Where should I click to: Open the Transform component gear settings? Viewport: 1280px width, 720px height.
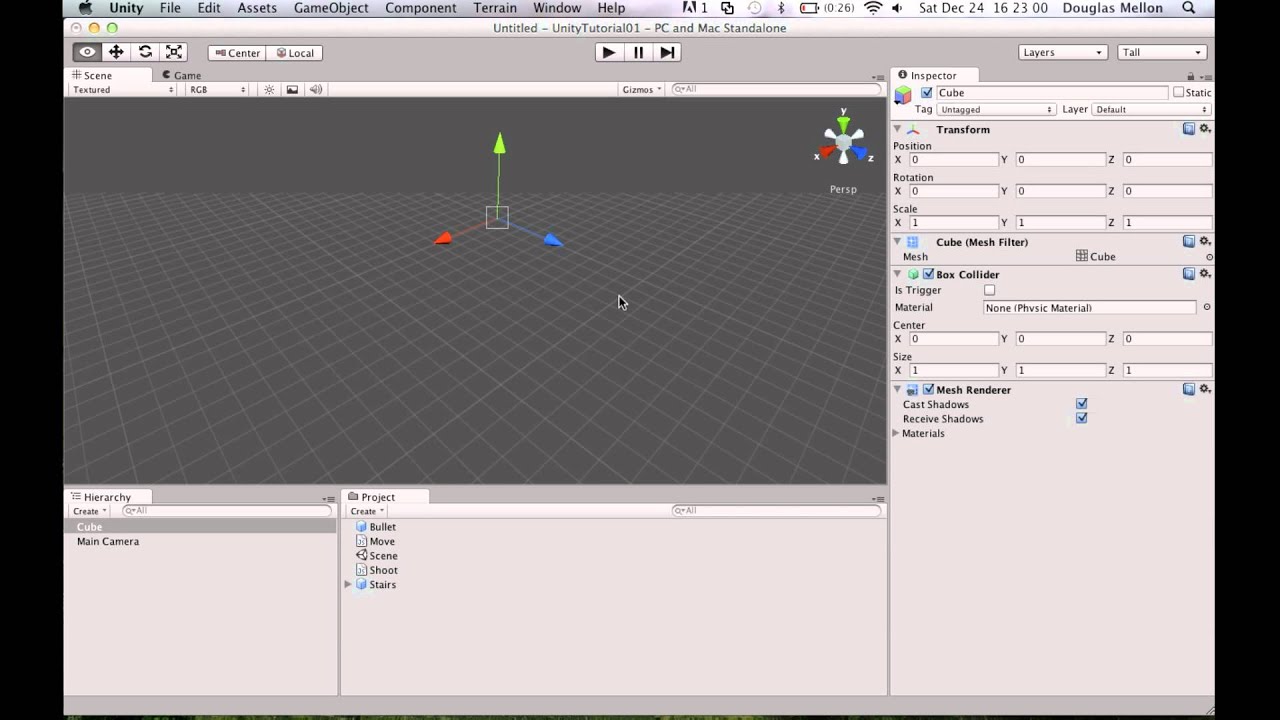1205,129
